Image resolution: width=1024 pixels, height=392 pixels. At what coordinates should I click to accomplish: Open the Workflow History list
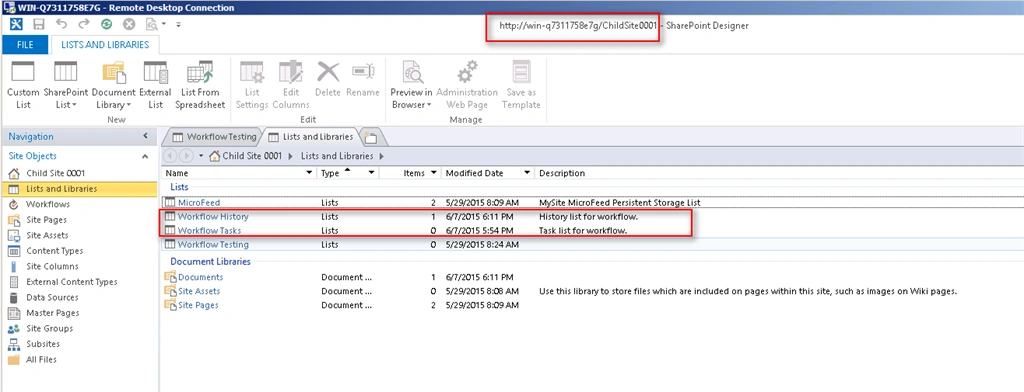click(x=213, y=216)
